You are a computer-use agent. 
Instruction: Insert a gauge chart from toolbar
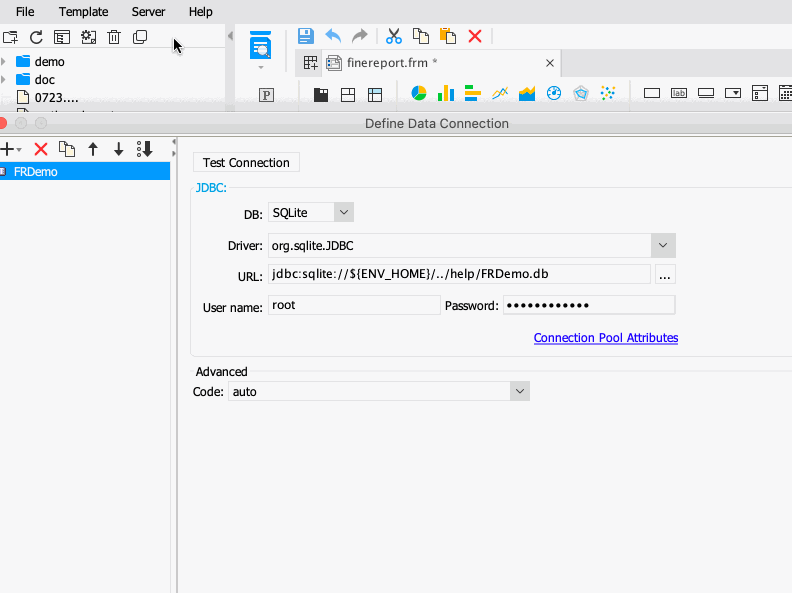click(x=554, y=93)
